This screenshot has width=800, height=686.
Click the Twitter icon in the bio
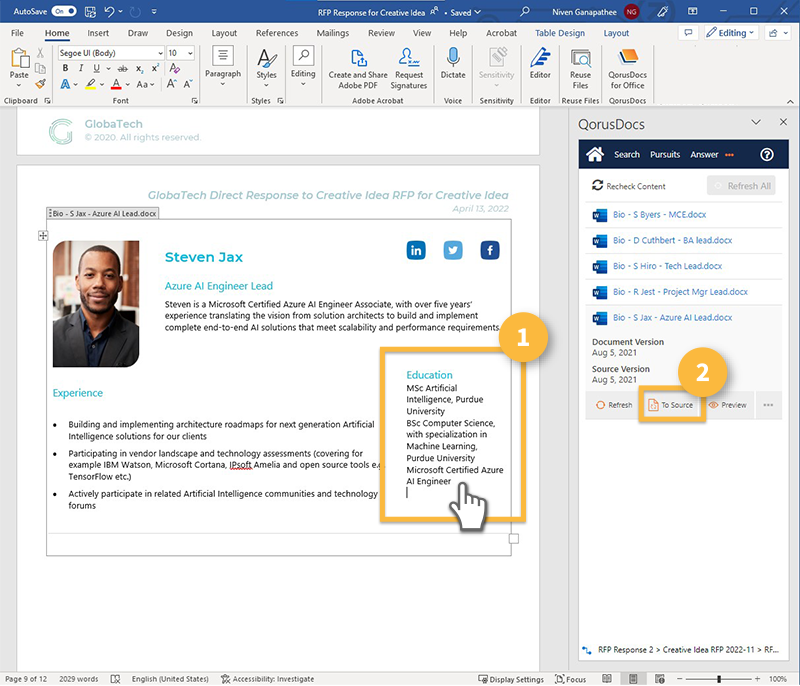pyautogui.click(x=453, y=250)
